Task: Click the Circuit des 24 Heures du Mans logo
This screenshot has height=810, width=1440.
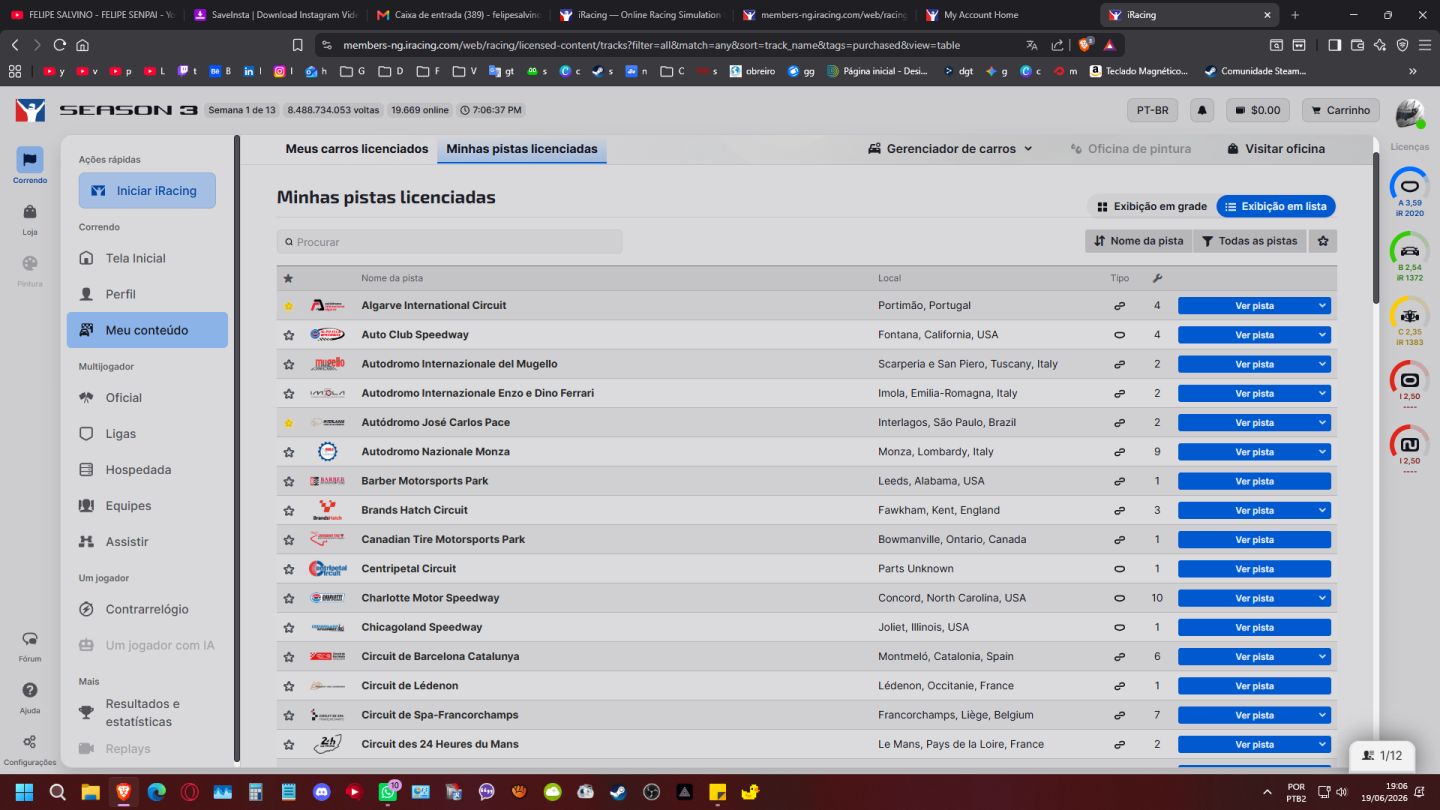Action: click(327, 744)
